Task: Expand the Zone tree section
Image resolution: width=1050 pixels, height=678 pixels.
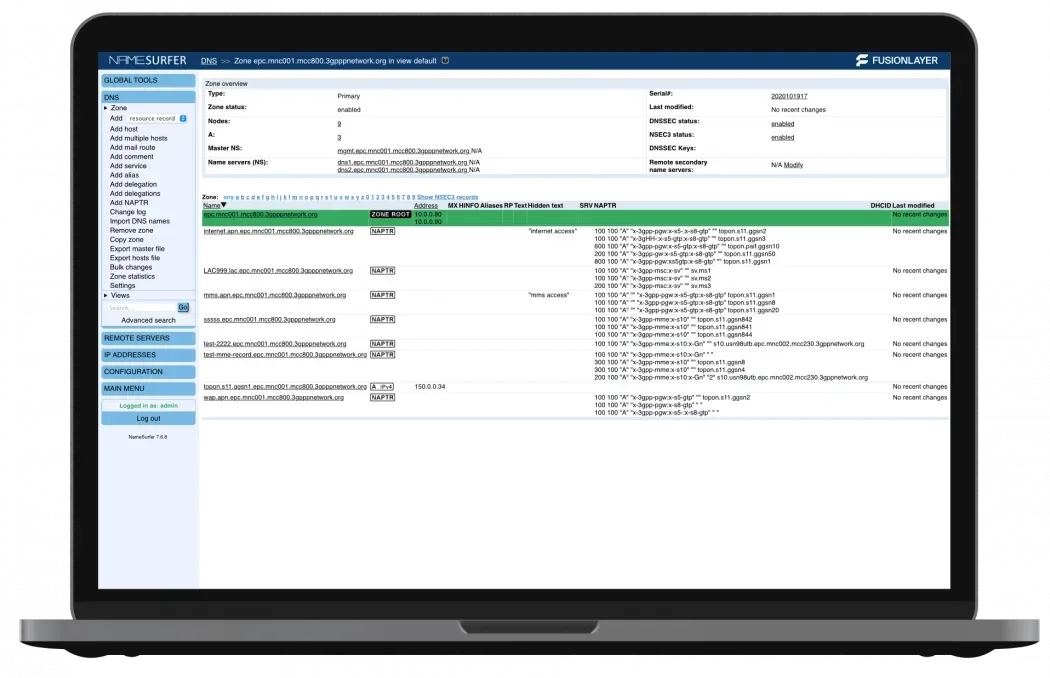Action: coord(105,107)
